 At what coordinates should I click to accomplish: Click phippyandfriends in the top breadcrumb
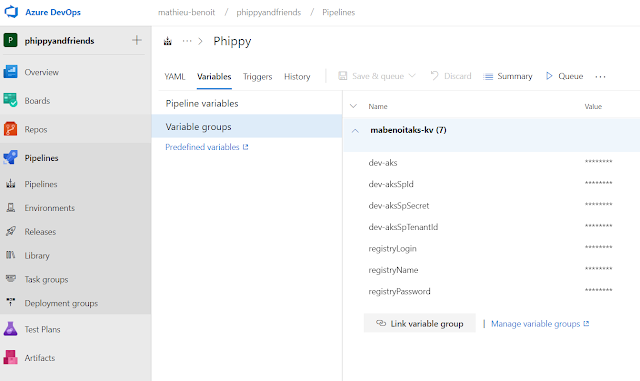point(269,12)
